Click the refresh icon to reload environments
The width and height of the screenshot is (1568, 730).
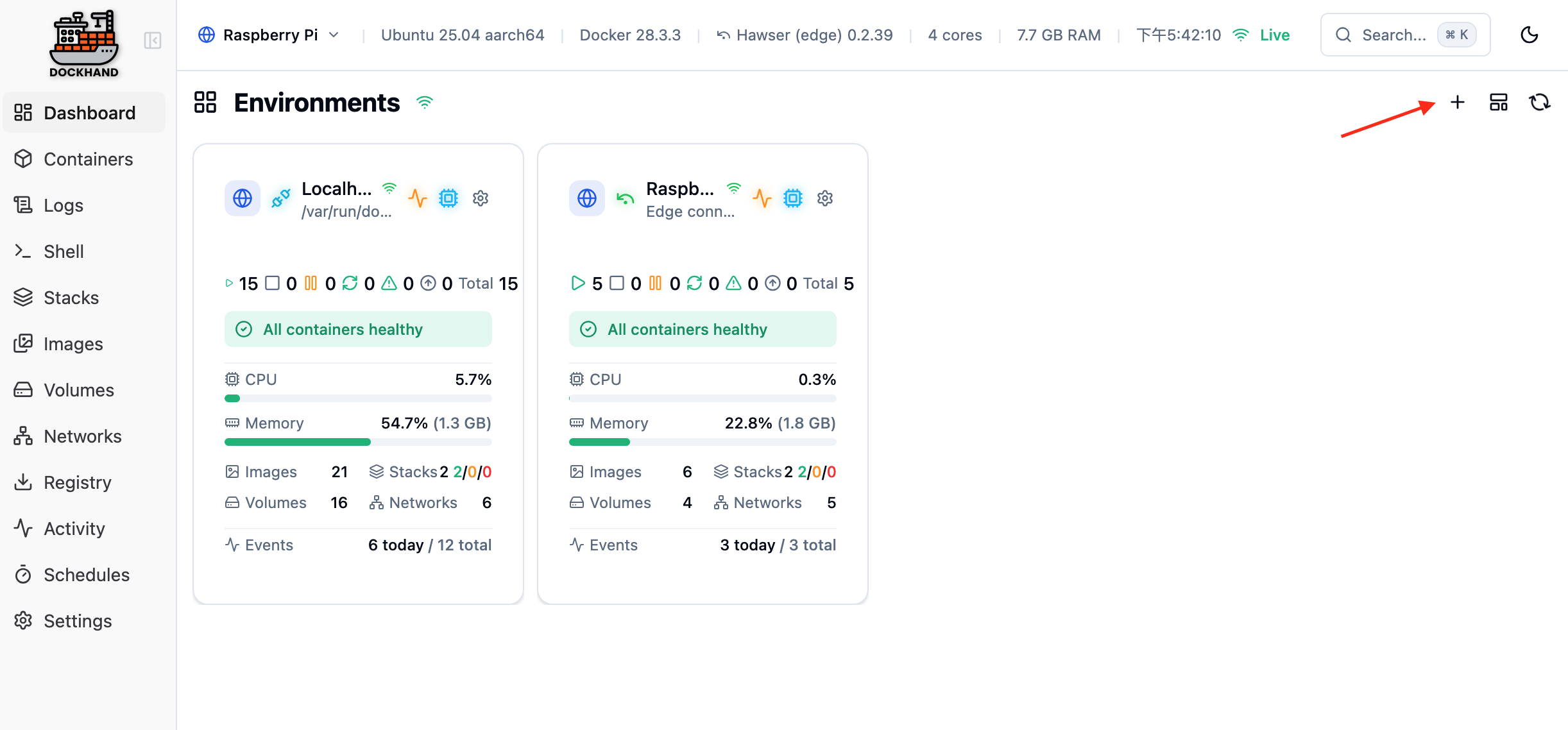coord(1540,102)
